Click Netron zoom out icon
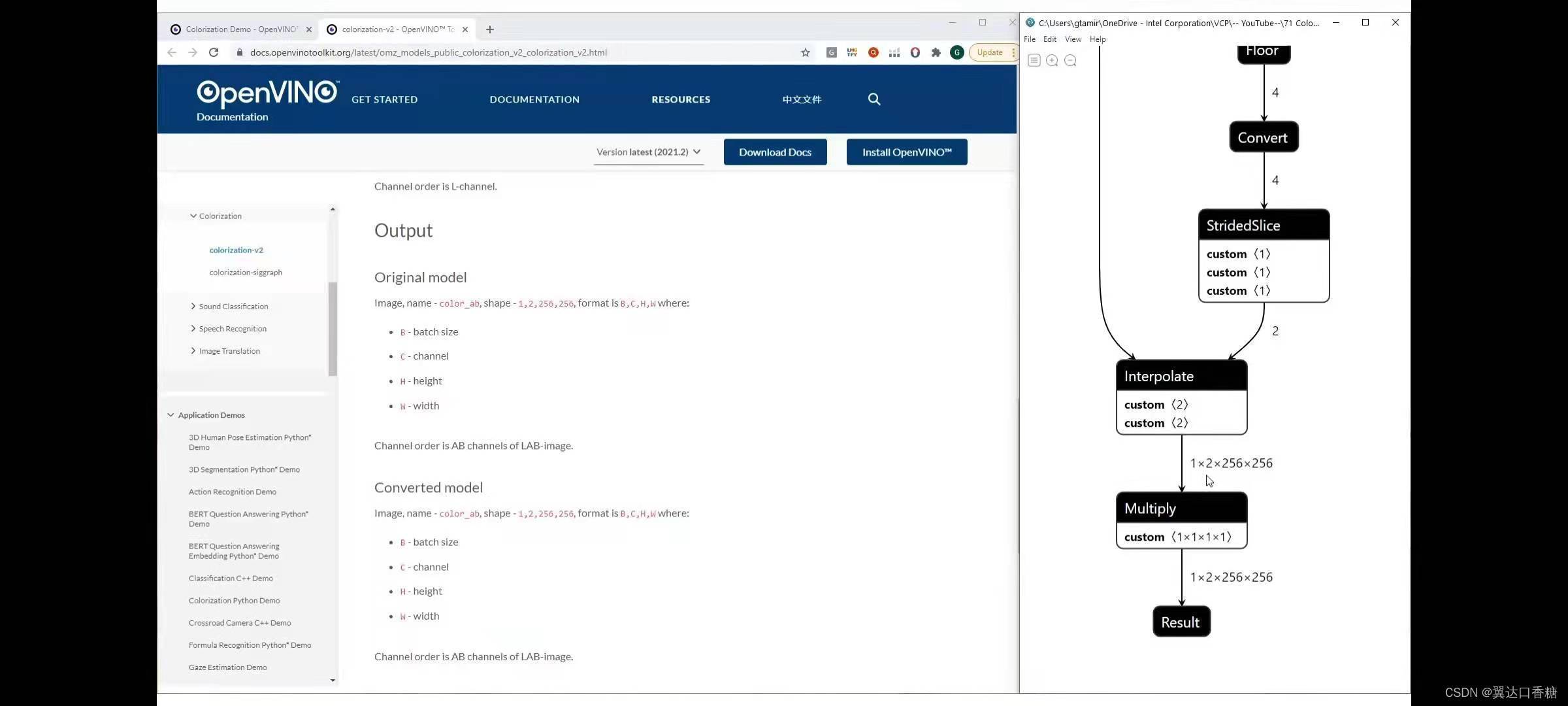The image size is (1568, 706). click(1070, 60)
